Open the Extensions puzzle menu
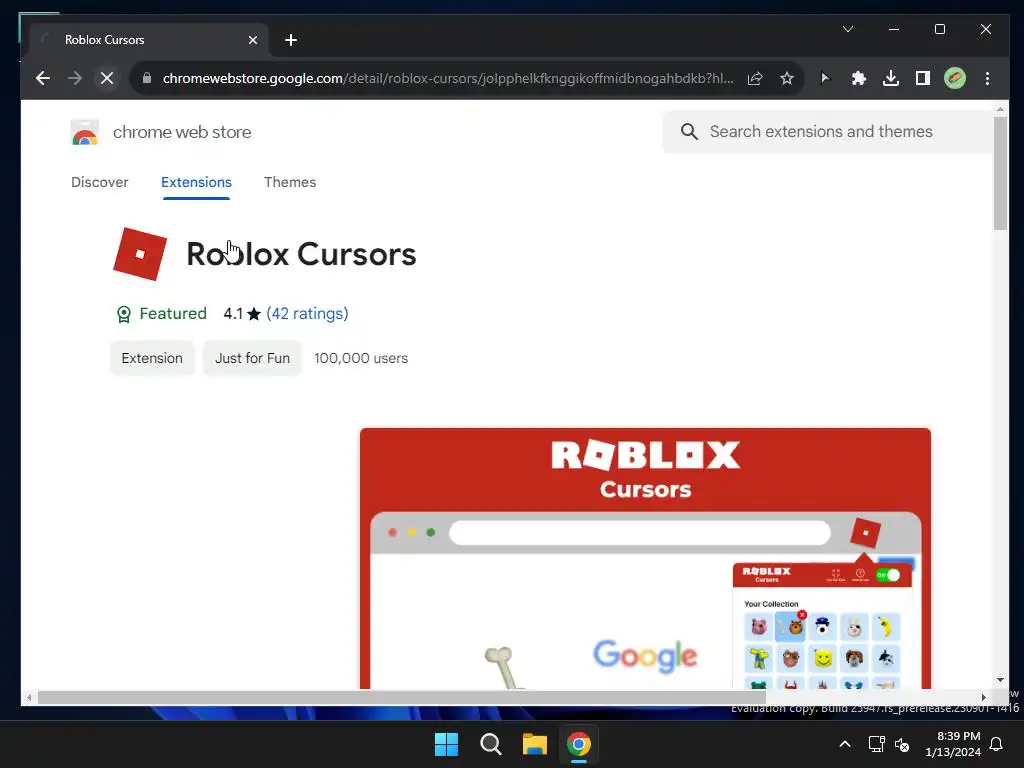The height and width of the screenshot is (768, 1024). point(858,78)
